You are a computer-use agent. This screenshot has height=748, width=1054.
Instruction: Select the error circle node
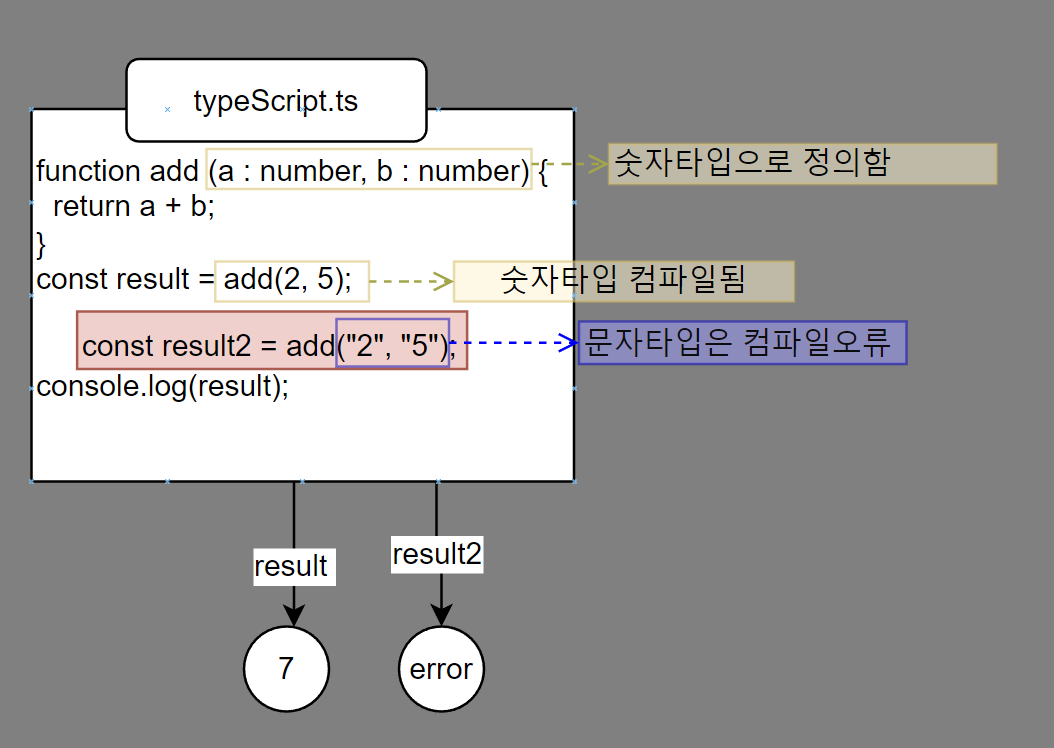(x=441, y=669)
